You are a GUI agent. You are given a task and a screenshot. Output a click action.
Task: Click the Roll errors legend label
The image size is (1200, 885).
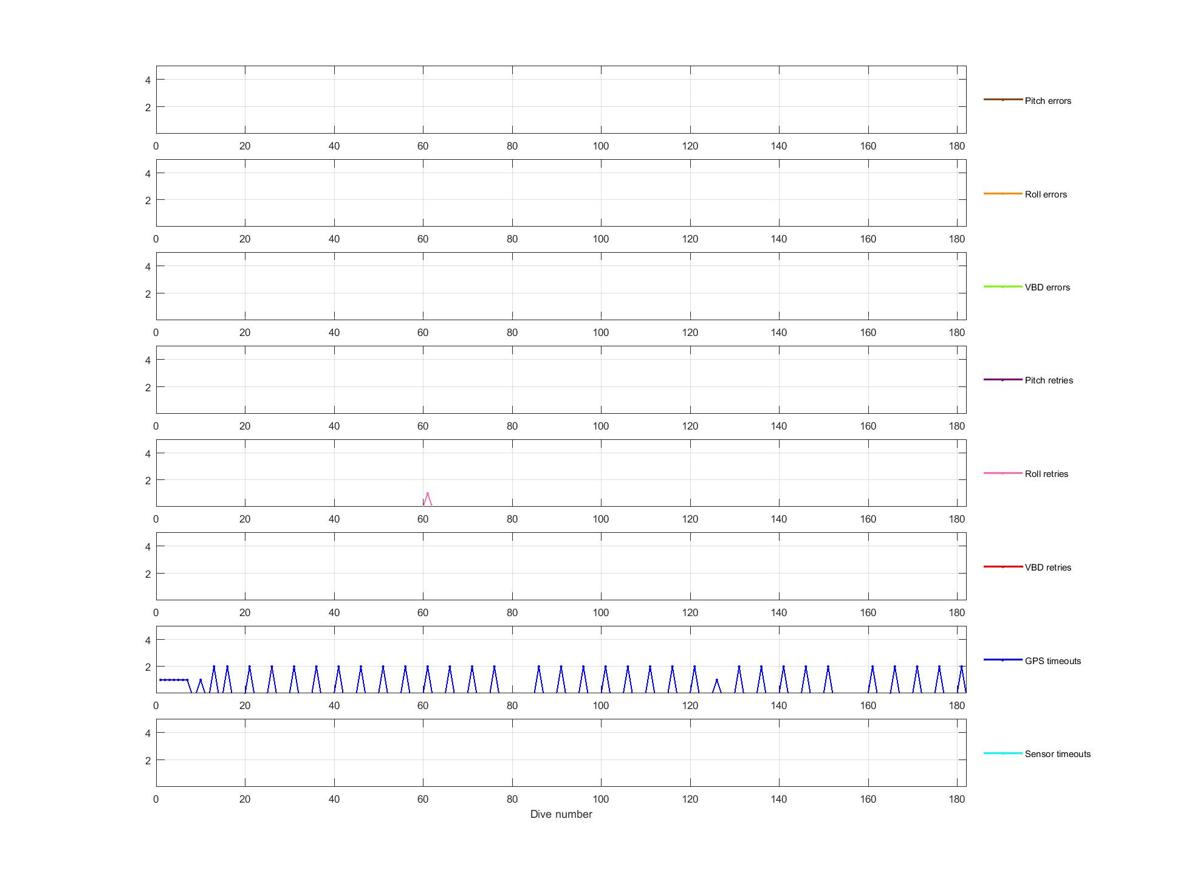pyautogui.click(x=1046, y=194)
